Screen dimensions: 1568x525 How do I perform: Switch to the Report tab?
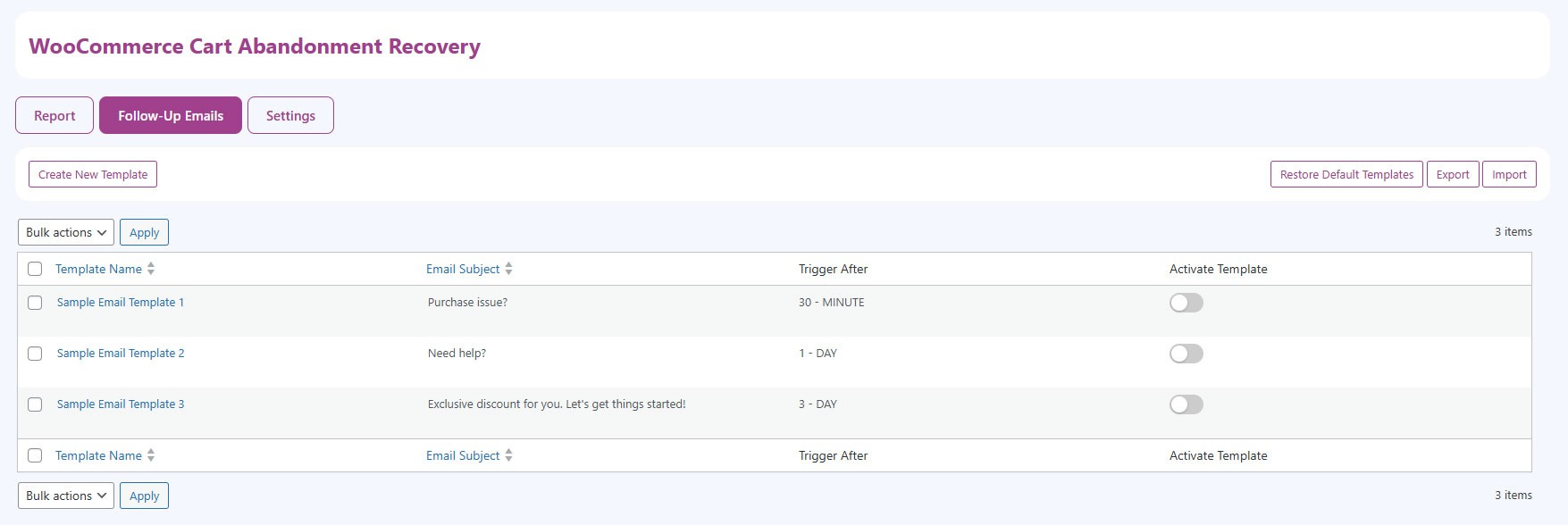pyautogui.click(x=55, y=115)
